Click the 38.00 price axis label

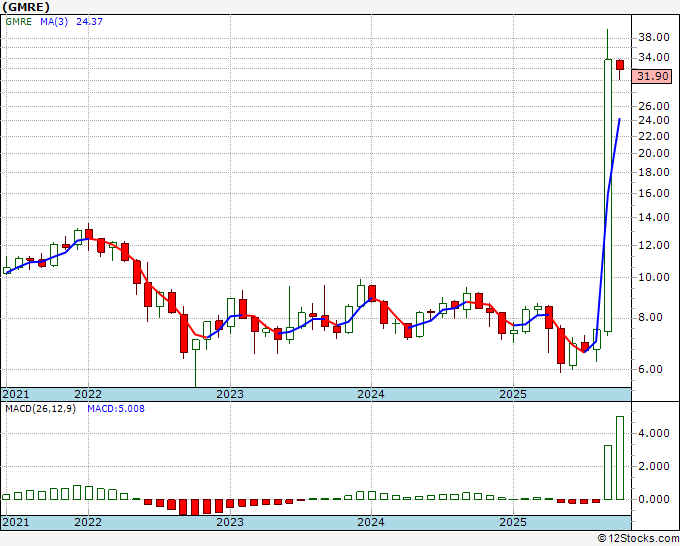pyautogui.click(x=653, y=37)
